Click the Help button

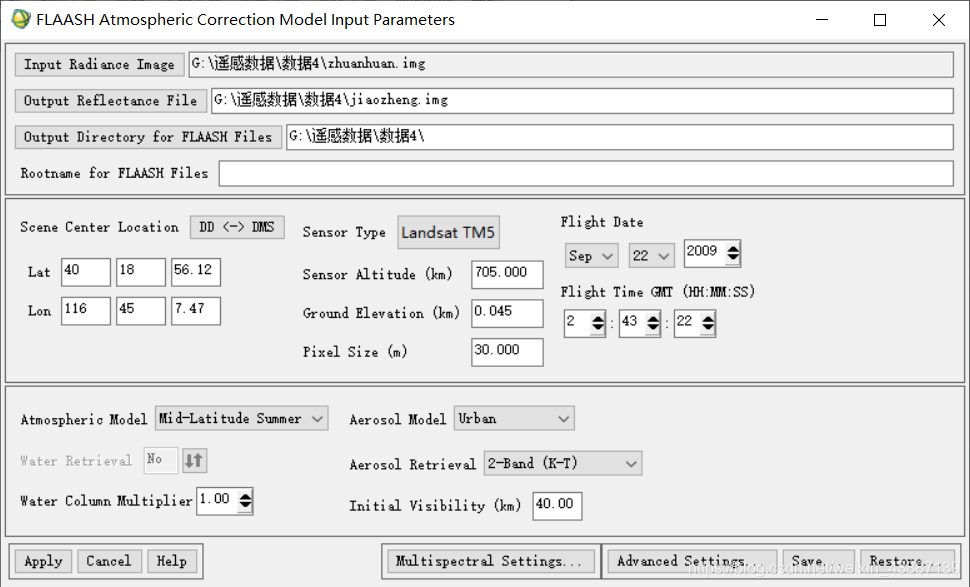pos(171,562)
